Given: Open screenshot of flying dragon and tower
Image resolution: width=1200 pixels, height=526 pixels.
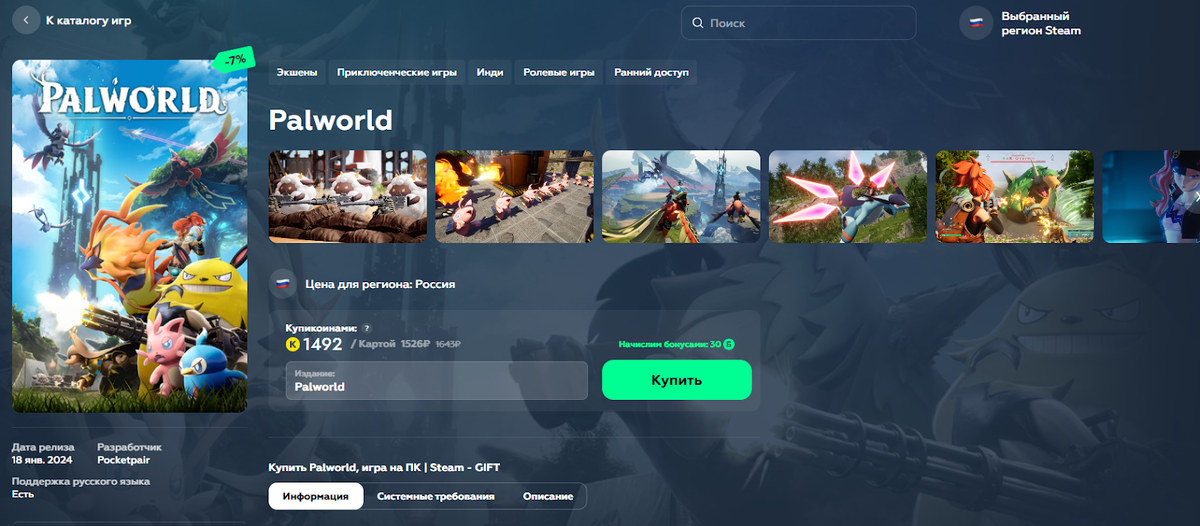Looking at the screenshot, I should point(681,196).
